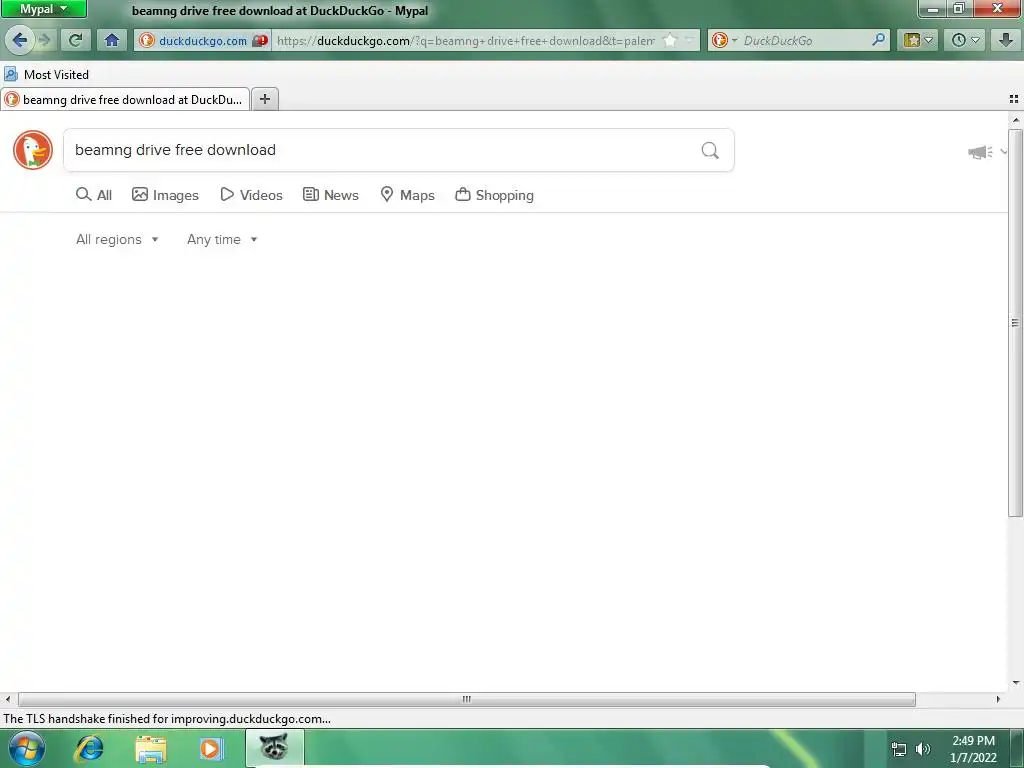Open the history clock toolbar button
Screen dimensions: 1024x768
(x=965, y=40)
